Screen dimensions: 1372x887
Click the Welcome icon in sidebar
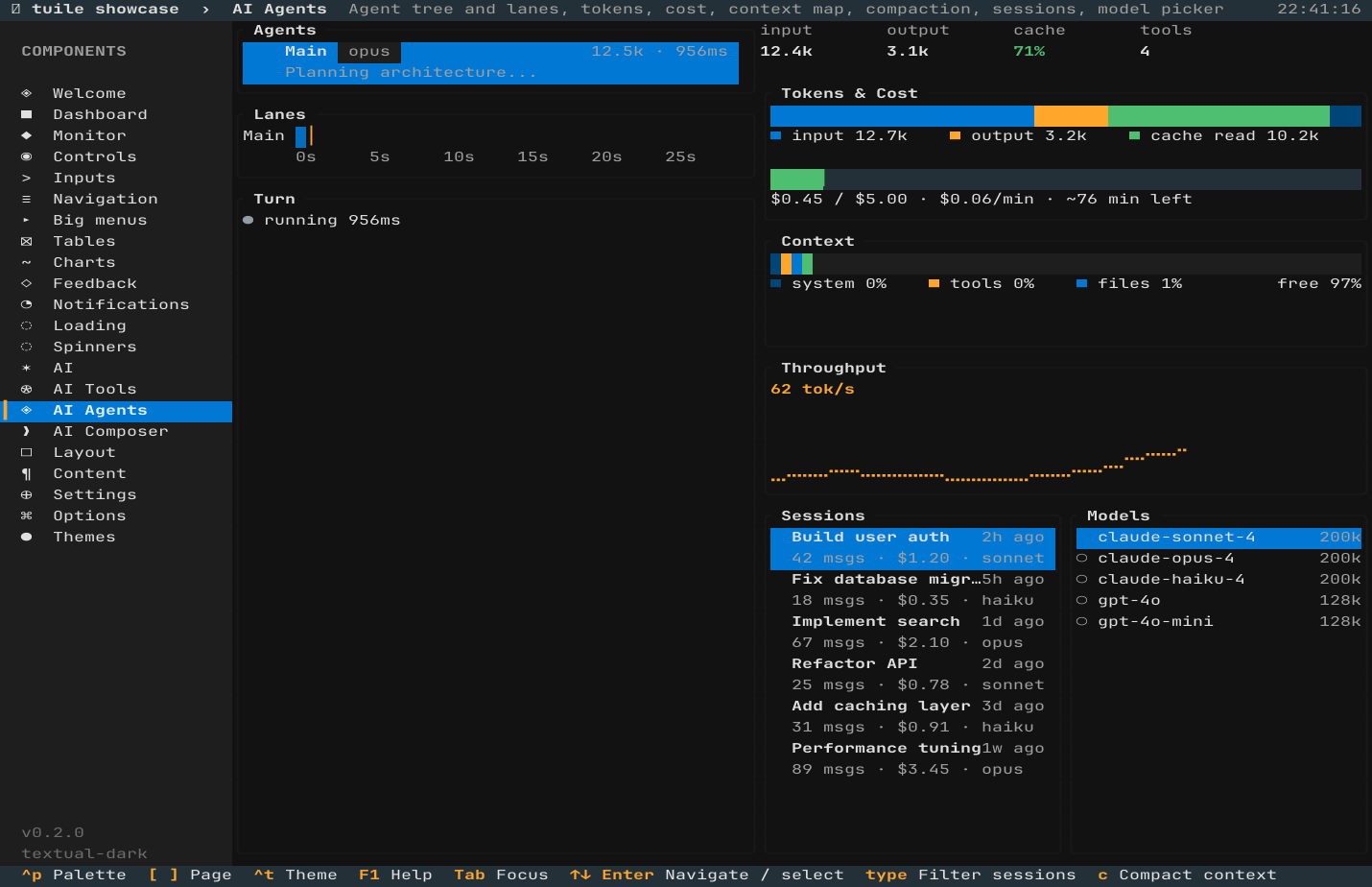[x=27, y=93]
